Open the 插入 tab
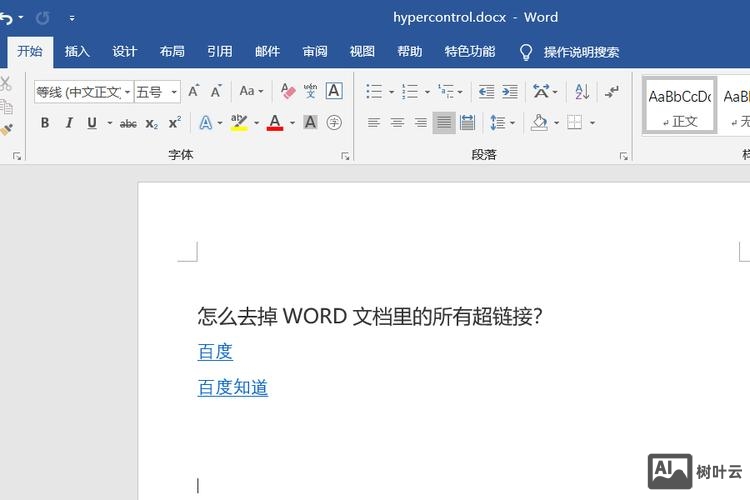The image size is (750, 500). coord(77,51)
